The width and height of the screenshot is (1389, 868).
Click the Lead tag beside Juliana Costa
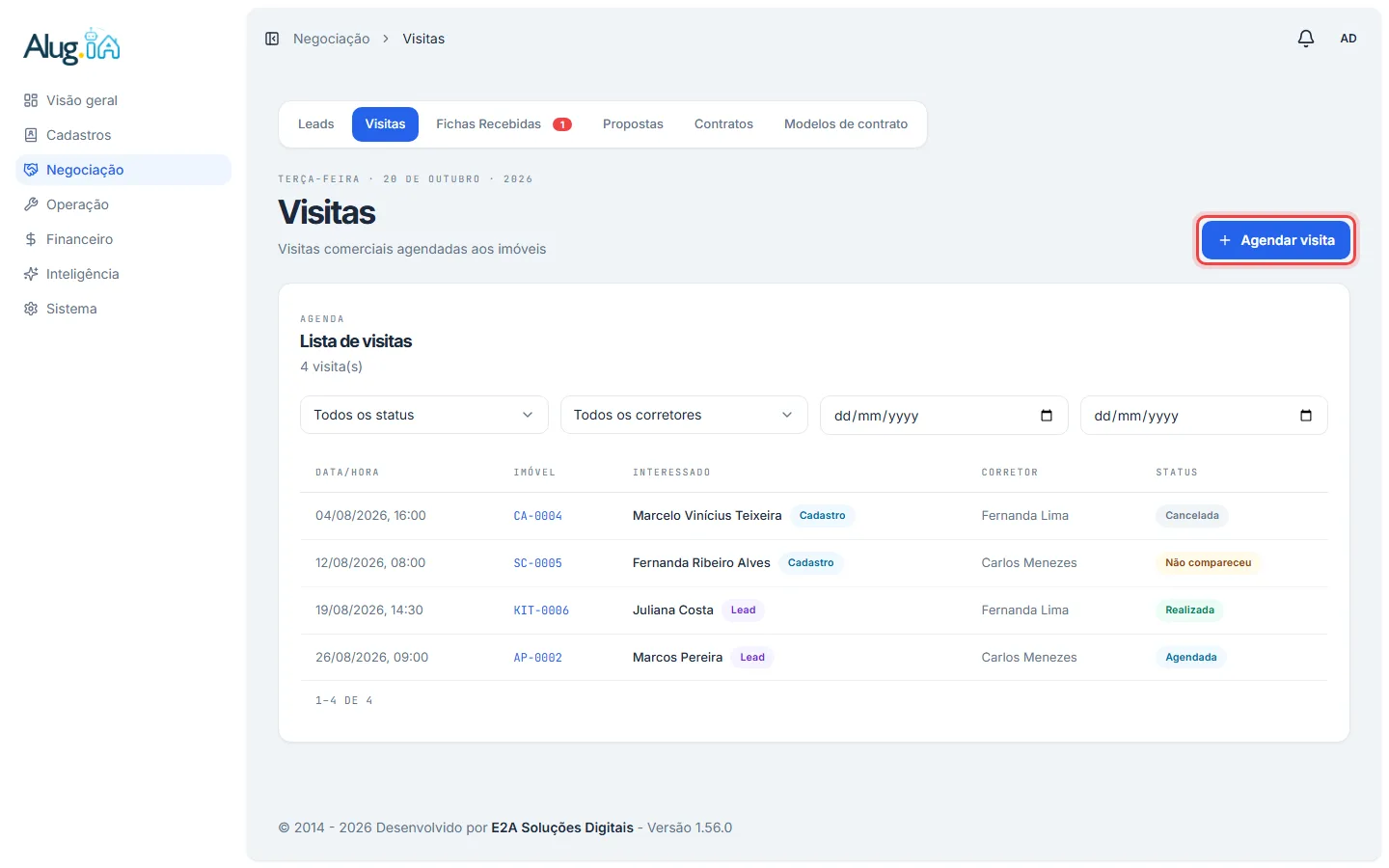(743, 610)
